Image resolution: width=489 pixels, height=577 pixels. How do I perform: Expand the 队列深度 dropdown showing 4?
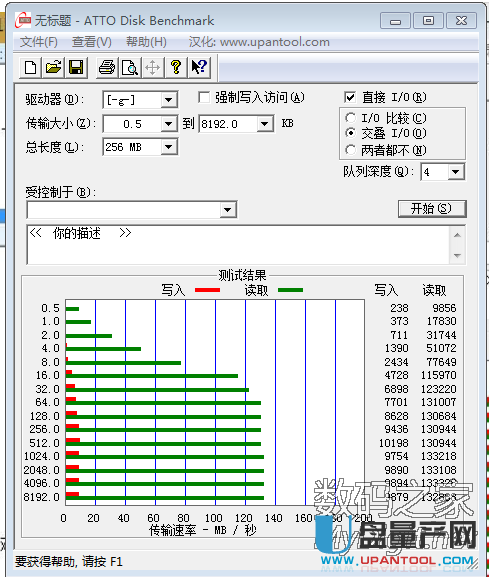click(x=456, y=172)
